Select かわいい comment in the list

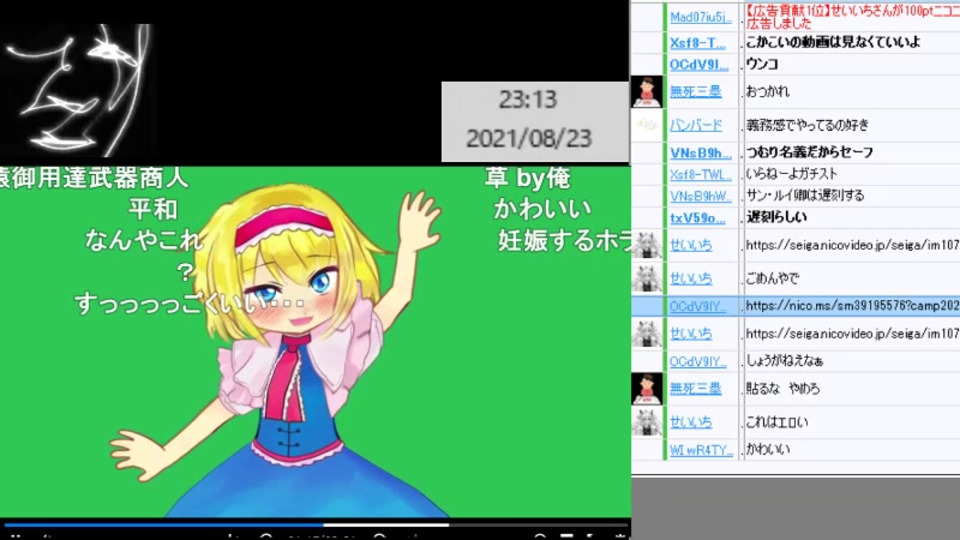pos(768,450)
